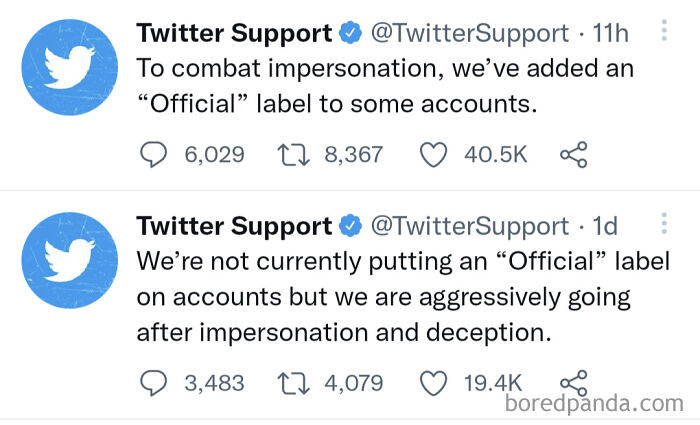
Task: Click Twitter Support name on first tweet
Action: [x=233, y=33]
